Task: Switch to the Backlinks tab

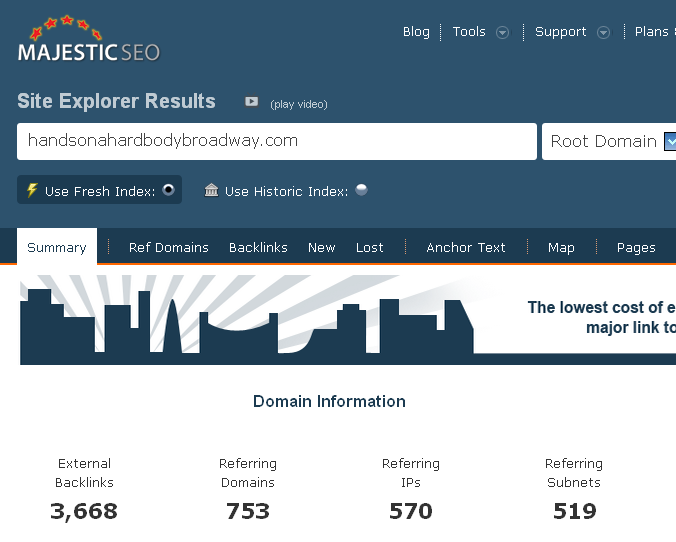Action: (x=258, y=248)
